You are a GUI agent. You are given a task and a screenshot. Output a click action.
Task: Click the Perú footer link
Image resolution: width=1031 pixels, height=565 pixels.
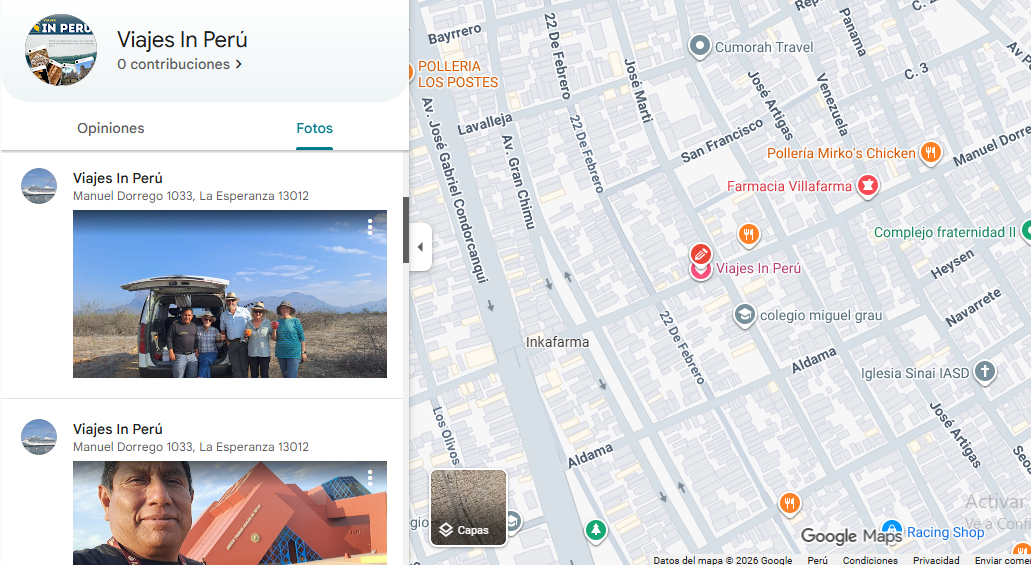[817, 560]
